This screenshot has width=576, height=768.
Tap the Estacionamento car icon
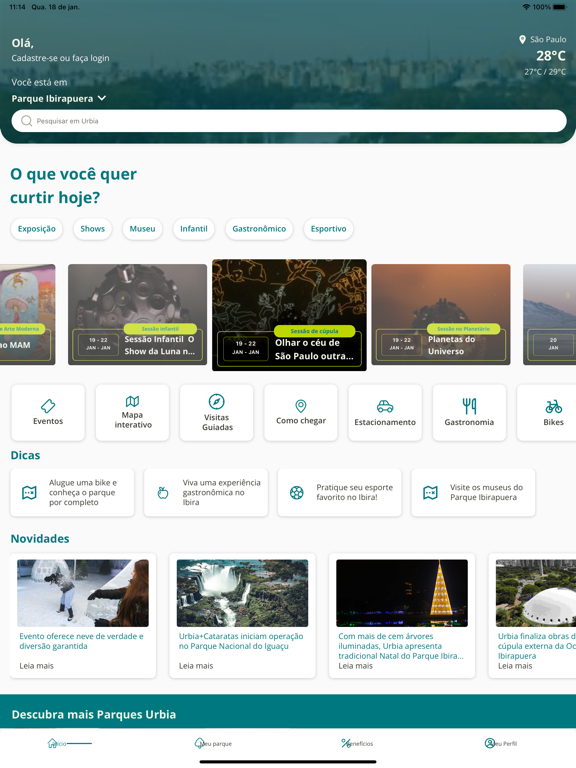coord(385,406)
